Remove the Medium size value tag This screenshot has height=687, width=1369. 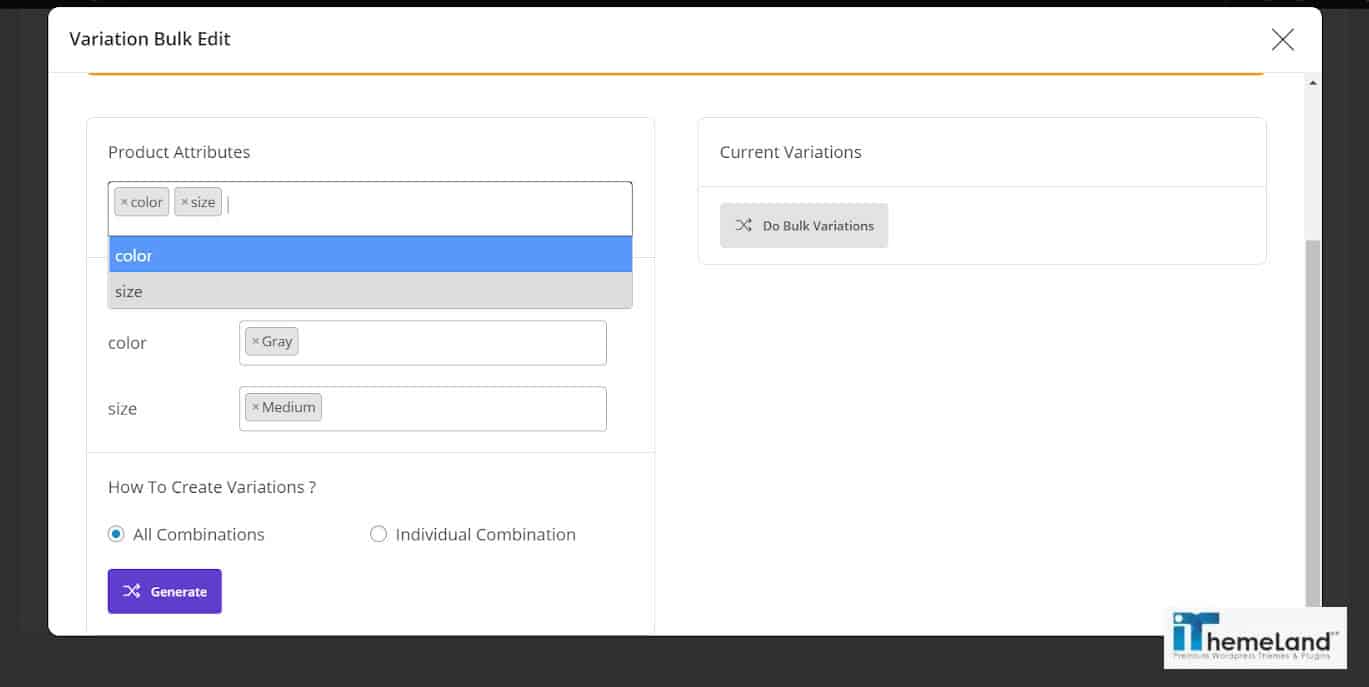coord(255,407)
